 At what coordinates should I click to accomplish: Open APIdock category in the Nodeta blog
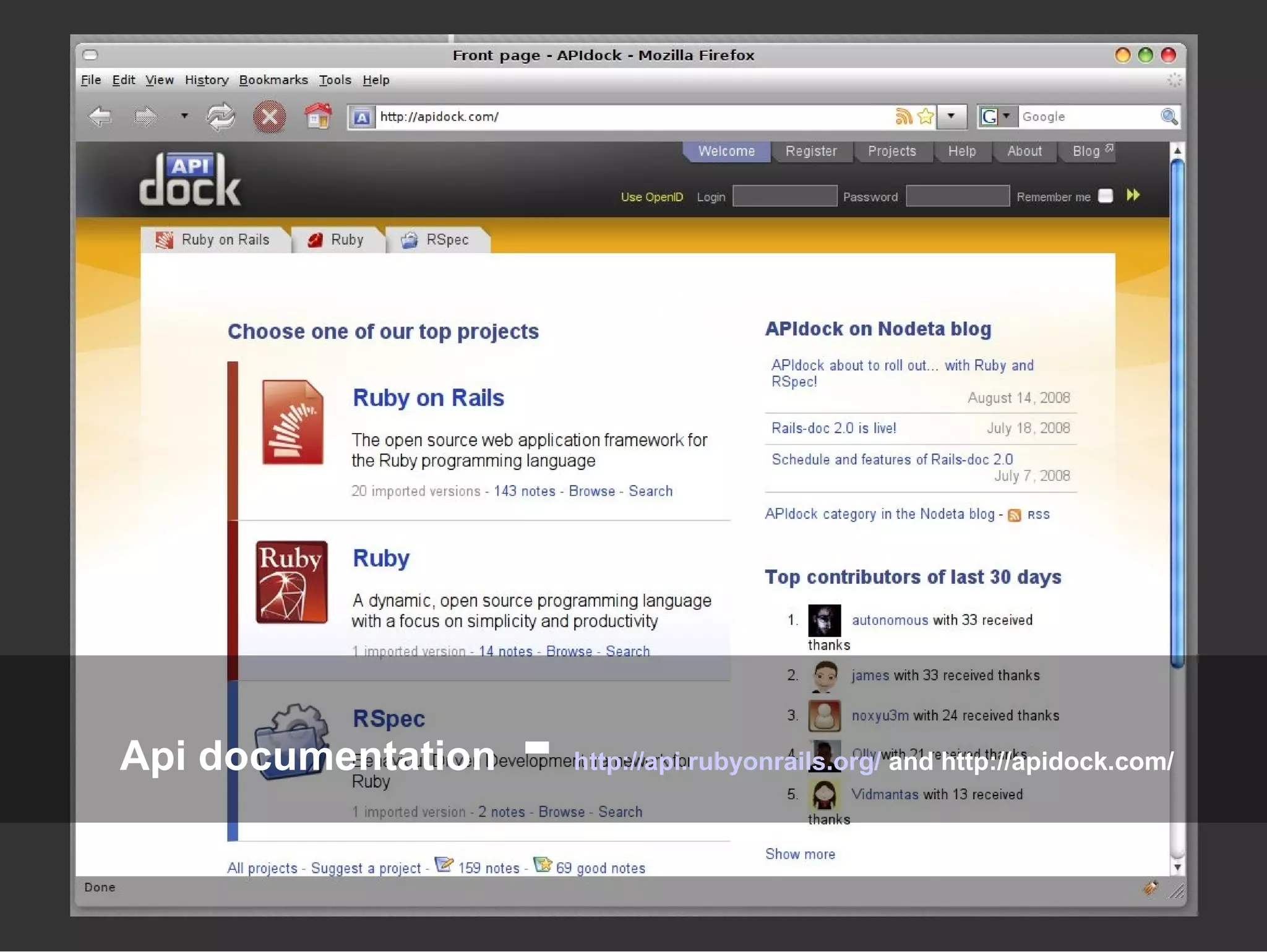[x=880, y=514]
